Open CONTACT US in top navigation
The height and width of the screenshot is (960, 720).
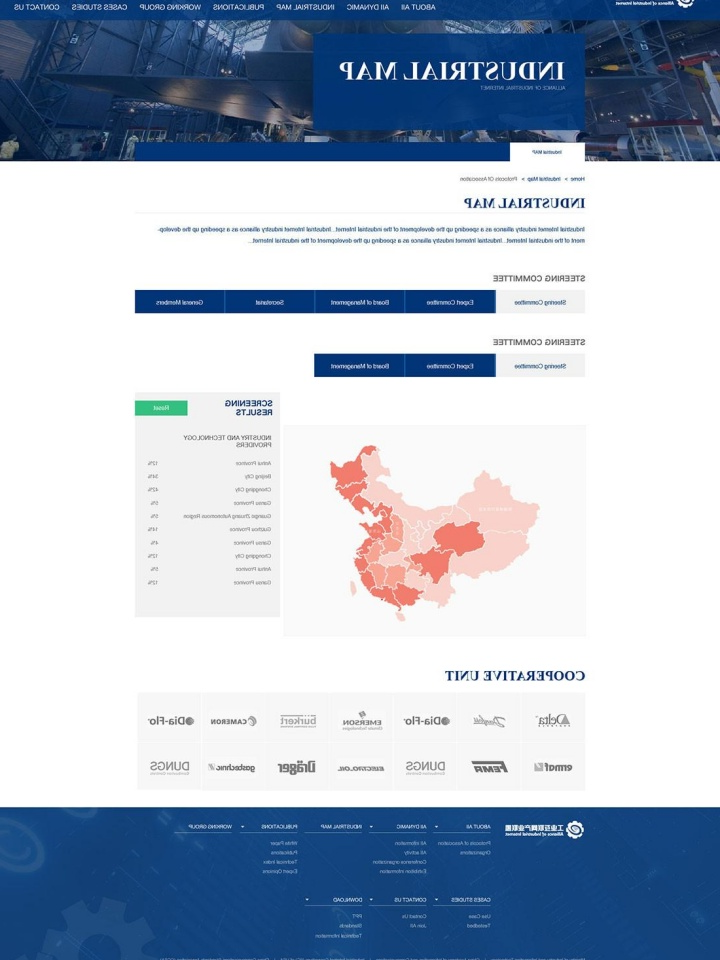pyautogui.click(x=37, y=7)
